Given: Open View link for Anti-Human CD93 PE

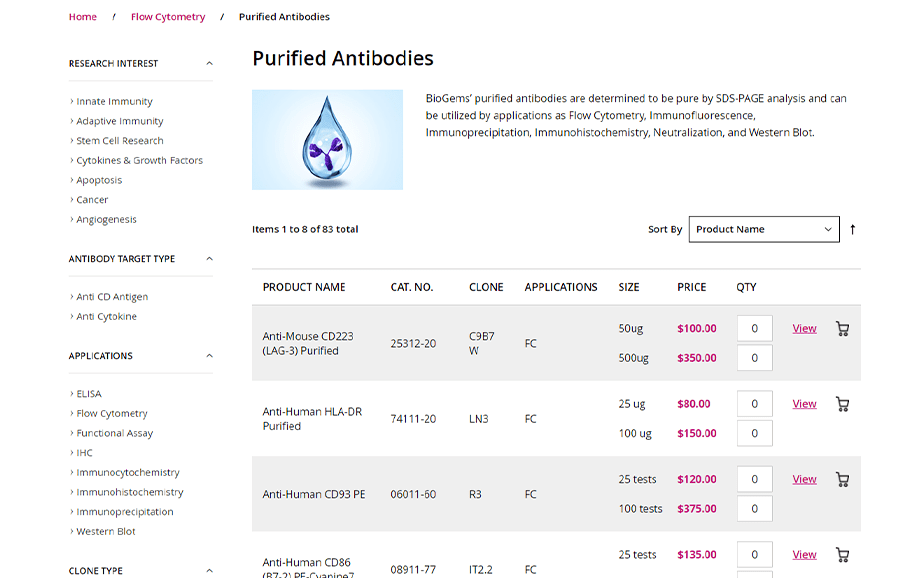Looking at the screenshot, I should coord(804,480).
